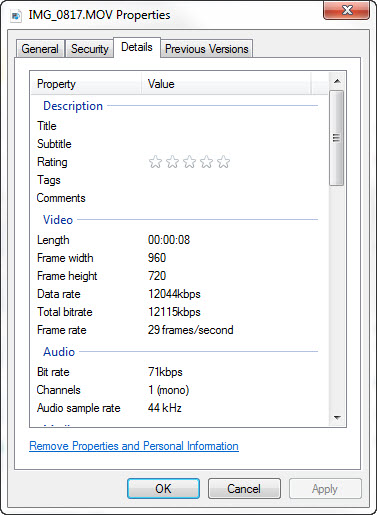Click the Length property label
Image resolution: width=377 pixels, height=515 pixels.
coord(53,240)
